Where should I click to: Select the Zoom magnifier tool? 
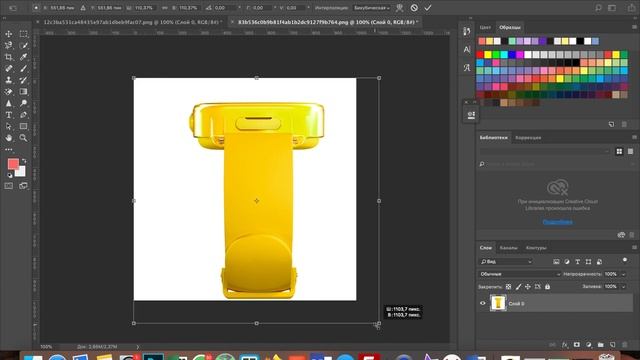[24, 138]
